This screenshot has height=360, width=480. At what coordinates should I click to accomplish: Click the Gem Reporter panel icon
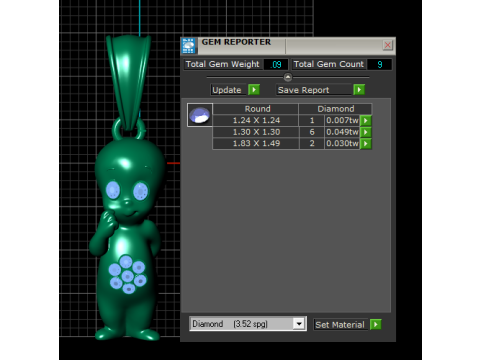click(x=189, y=46)
